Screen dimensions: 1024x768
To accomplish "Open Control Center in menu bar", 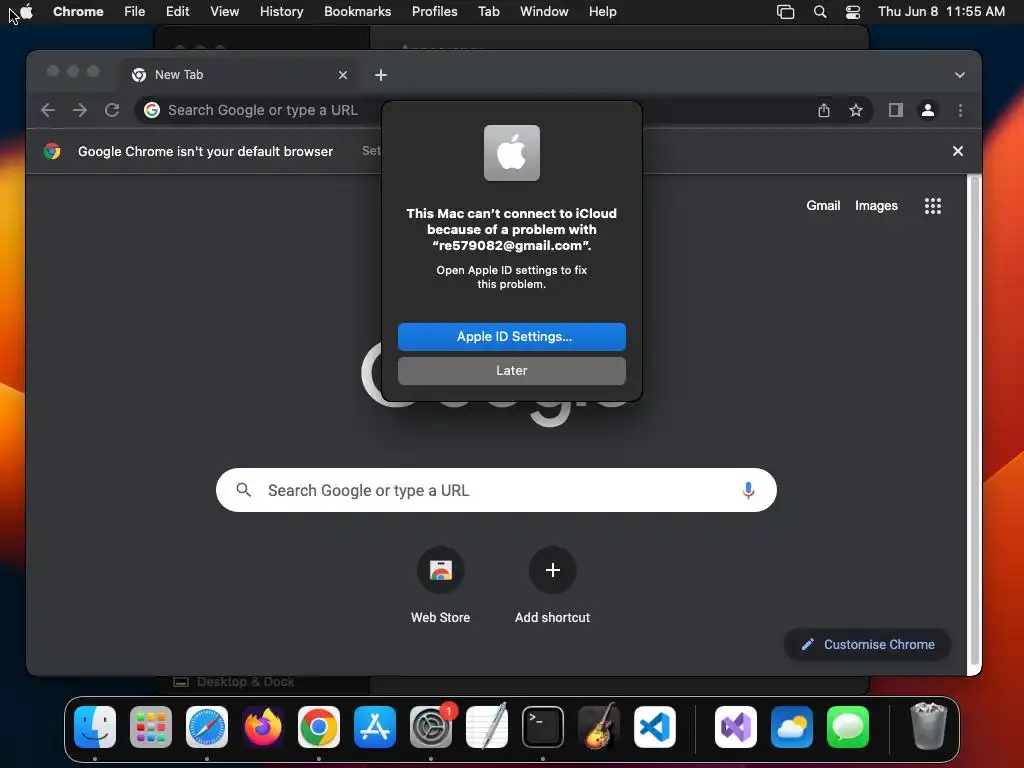I will point(852,11).
